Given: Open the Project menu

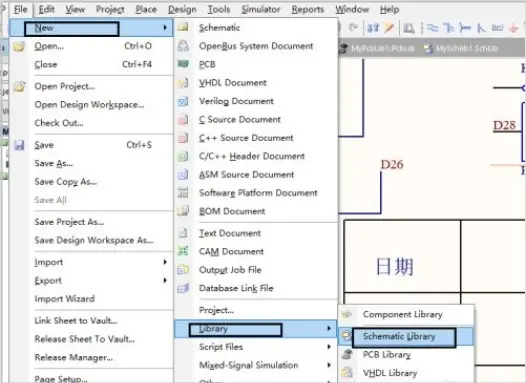Looking at the screenshot, I should (110, 9).
